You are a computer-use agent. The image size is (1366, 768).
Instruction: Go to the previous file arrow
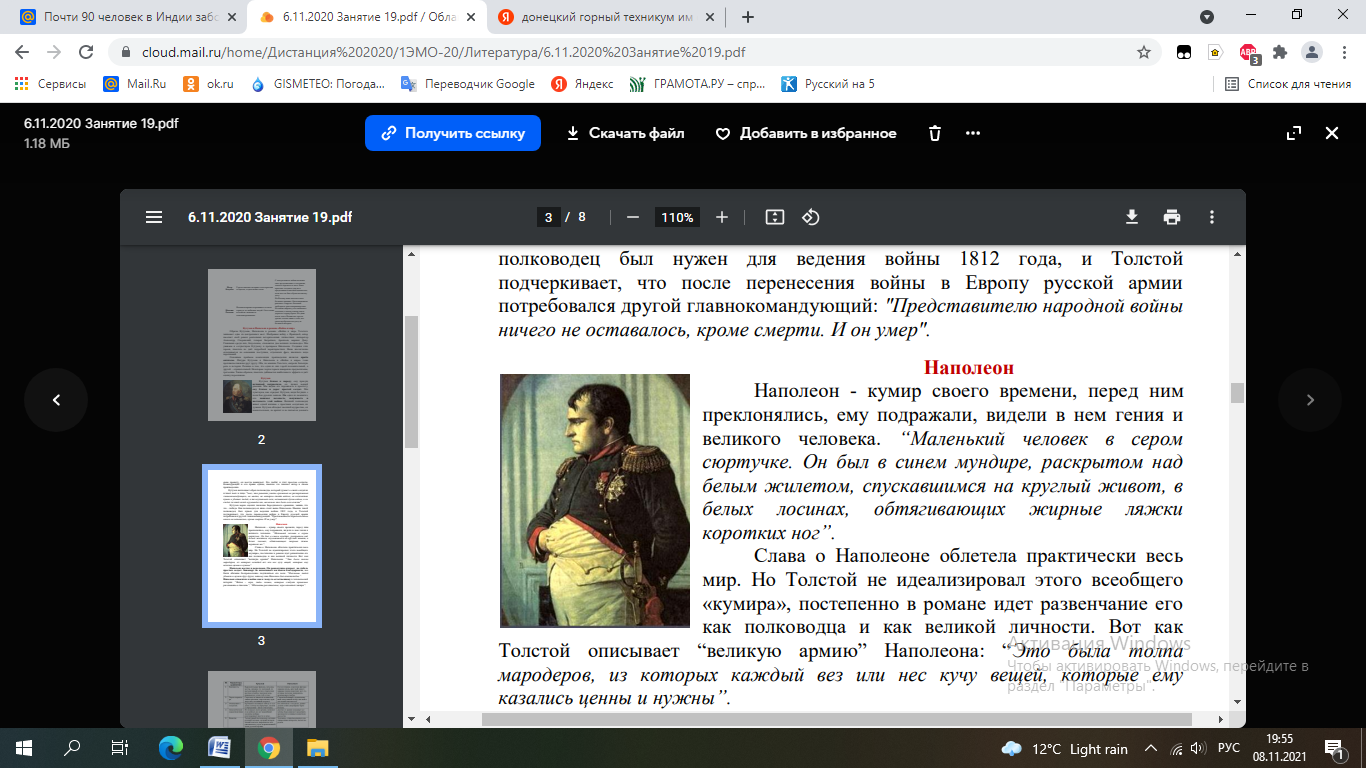point(56,400)
